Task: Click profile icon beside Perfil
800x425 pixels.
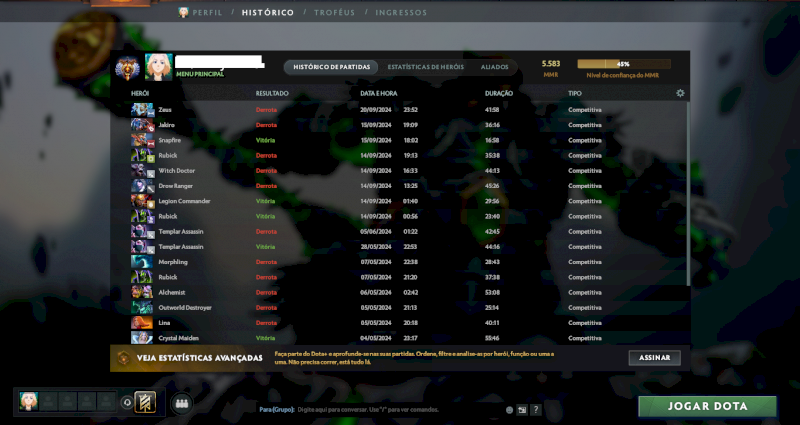Action: coord(183,12)
